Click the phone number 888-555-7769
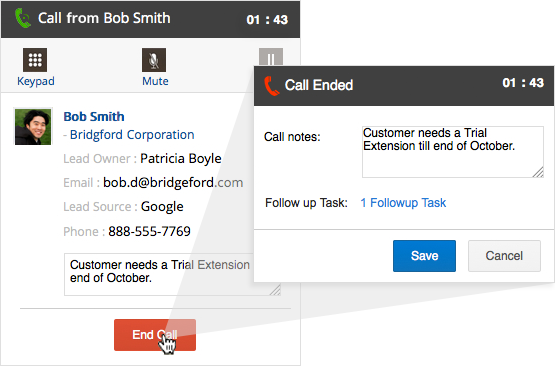 (x=149, y=231)
